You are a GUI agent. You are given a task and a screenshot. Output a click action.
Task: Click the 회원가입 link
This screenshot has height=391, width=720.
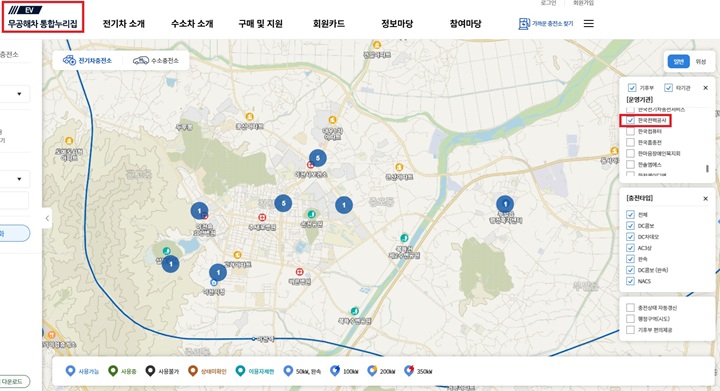tap(583, 3)
